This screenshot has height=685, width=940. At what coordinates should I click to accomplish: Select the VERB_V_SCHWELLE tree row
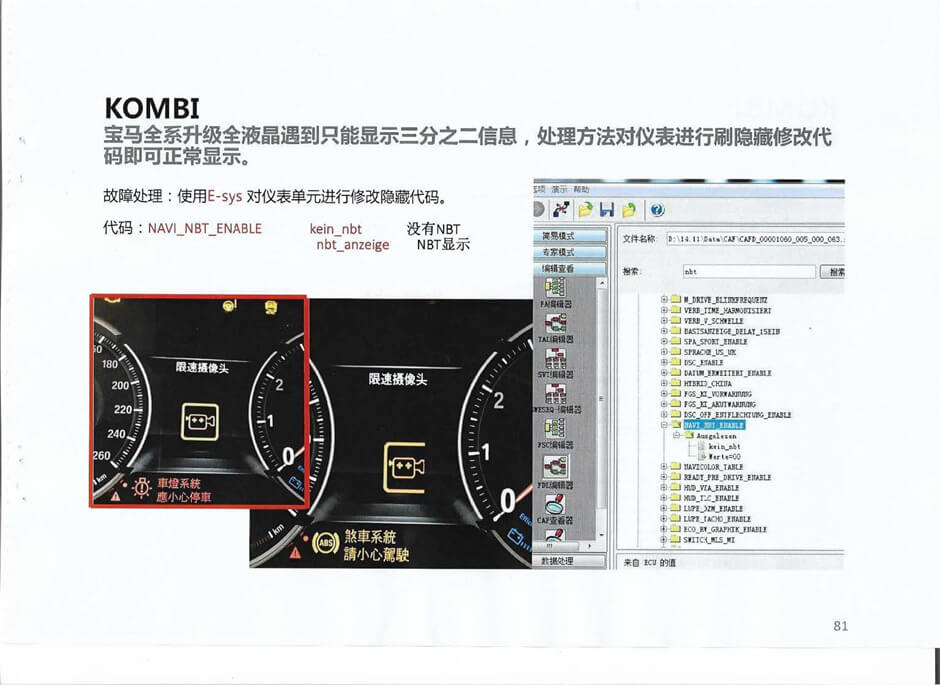pos(713,321)
